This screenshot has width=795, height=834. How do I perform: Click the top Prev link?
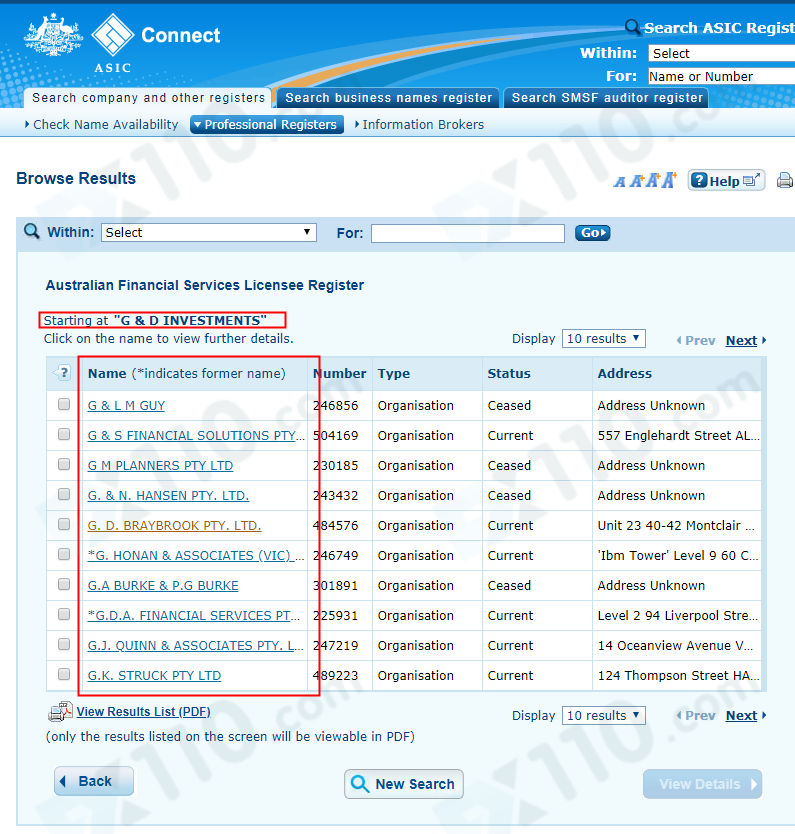(x=696, y=340)
